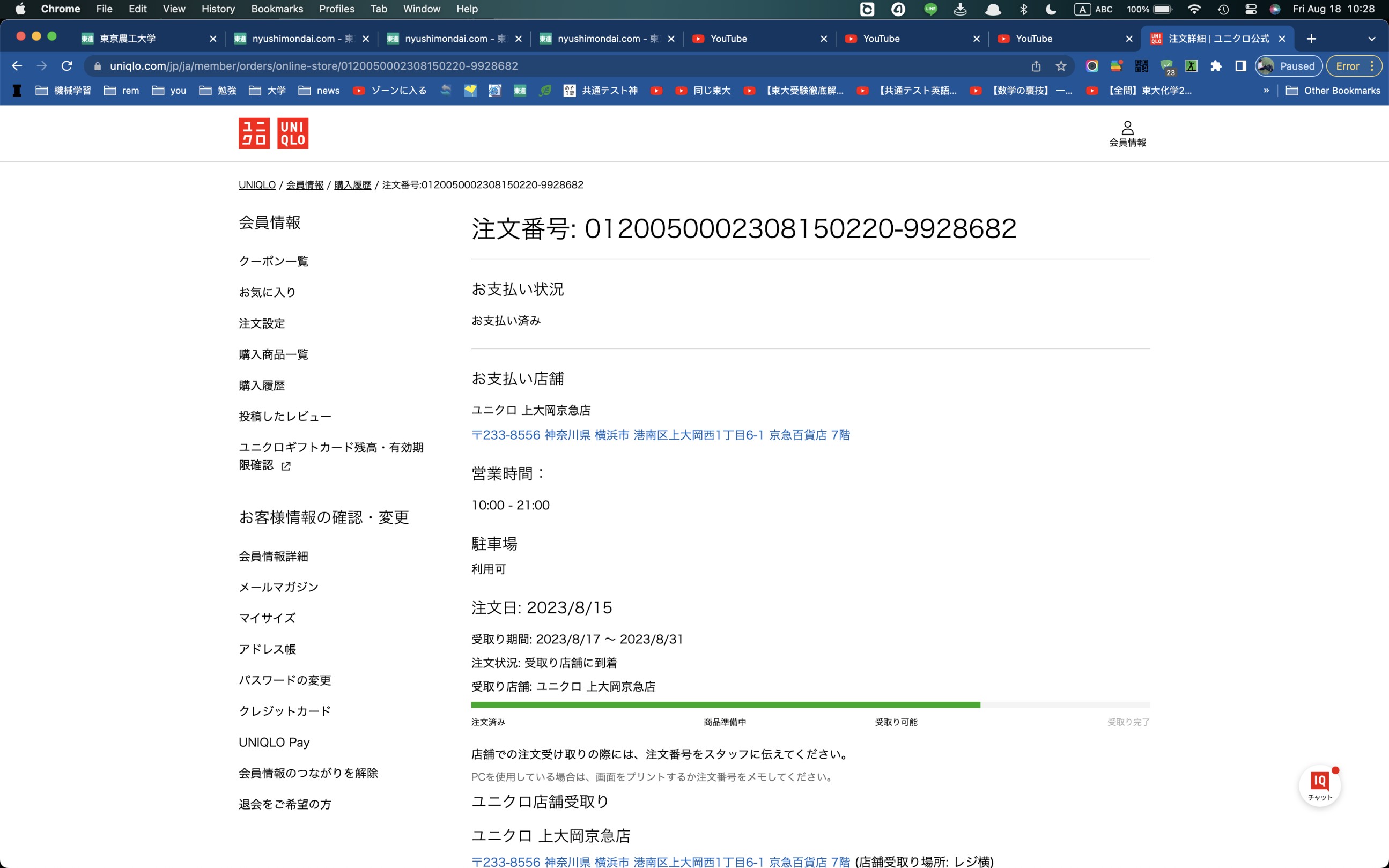Open the 機械学習 bookmarks folder
Image resolution: width=1389 pixels, height=868 pixels.
(x=64, y=90)
